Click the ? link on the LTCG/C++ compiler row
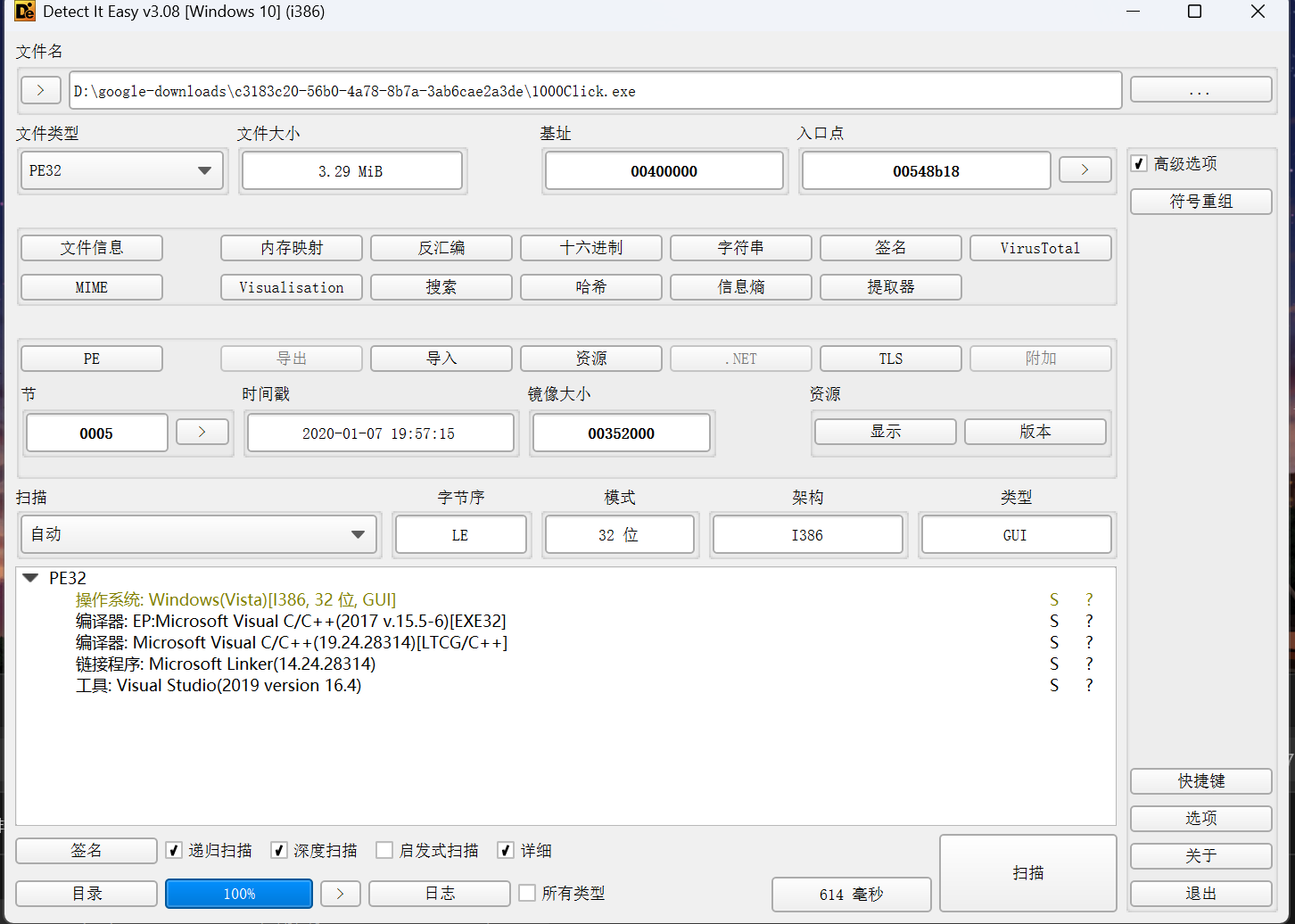1295x924 pixels. click(1089, 642)
